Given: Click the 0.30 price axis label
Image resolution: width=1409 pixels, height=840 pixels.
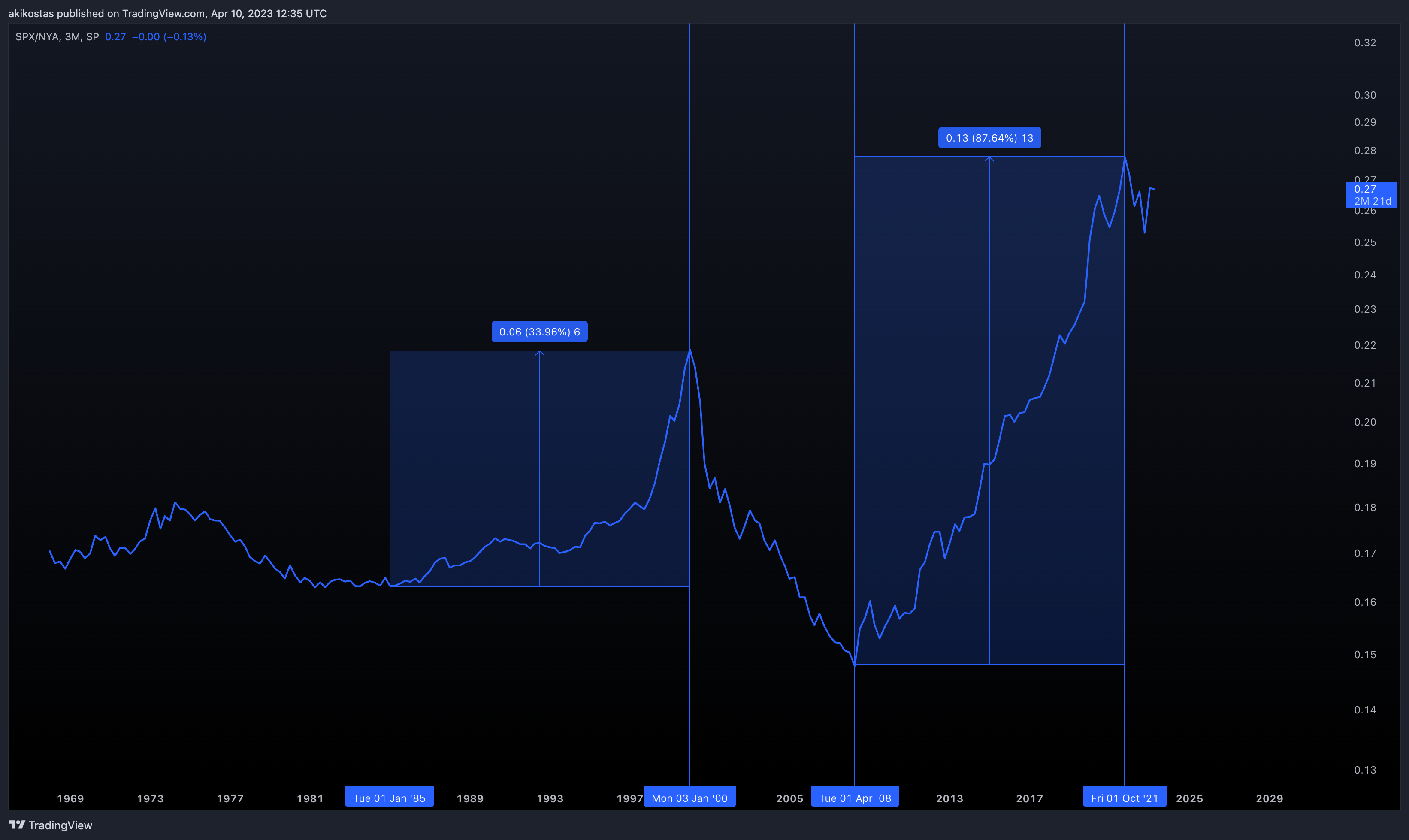Looking at the screenshot, I should point(1365,95).
